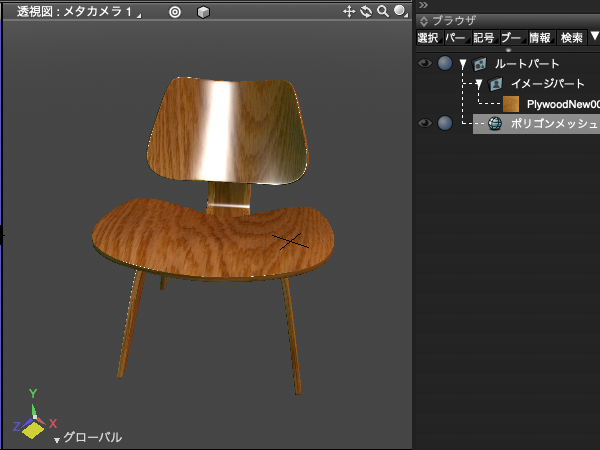Select the rotate view icon
Viewport: 600px width, 450px height.
[366, 12]
